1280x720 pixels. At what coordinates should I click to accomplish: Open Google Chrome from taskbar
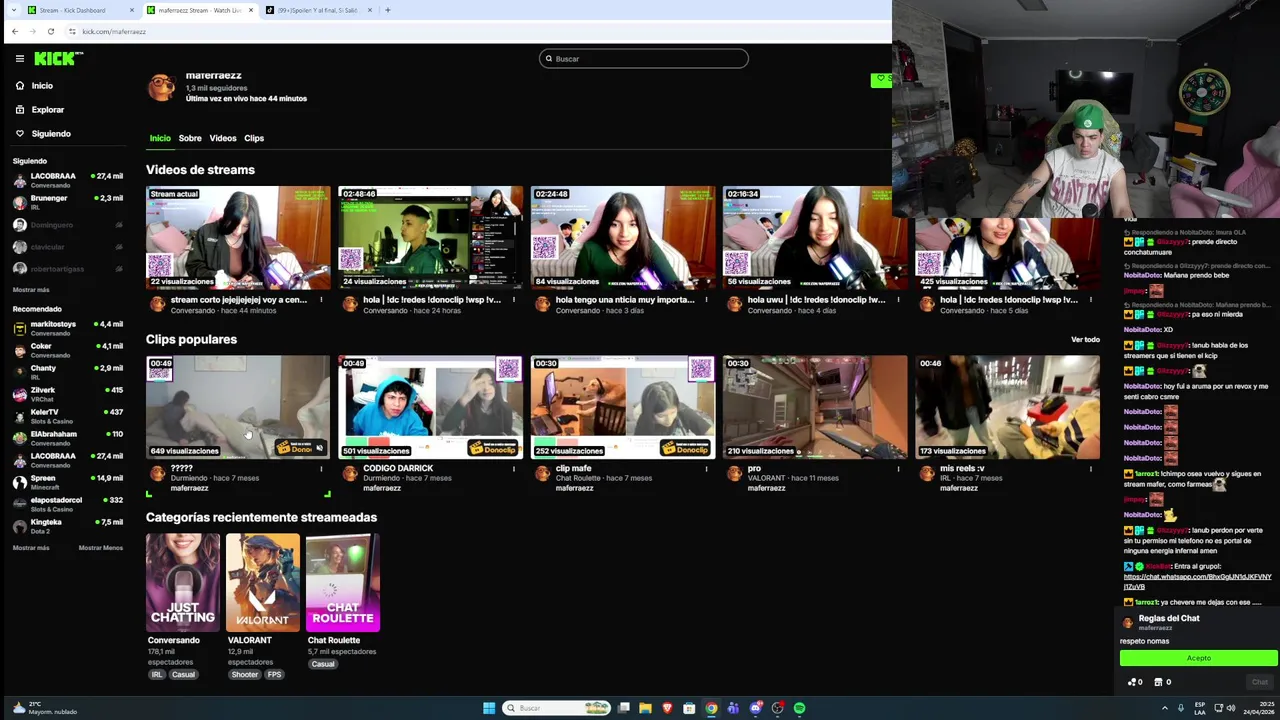pyautogui.click(x=711, y=708)
